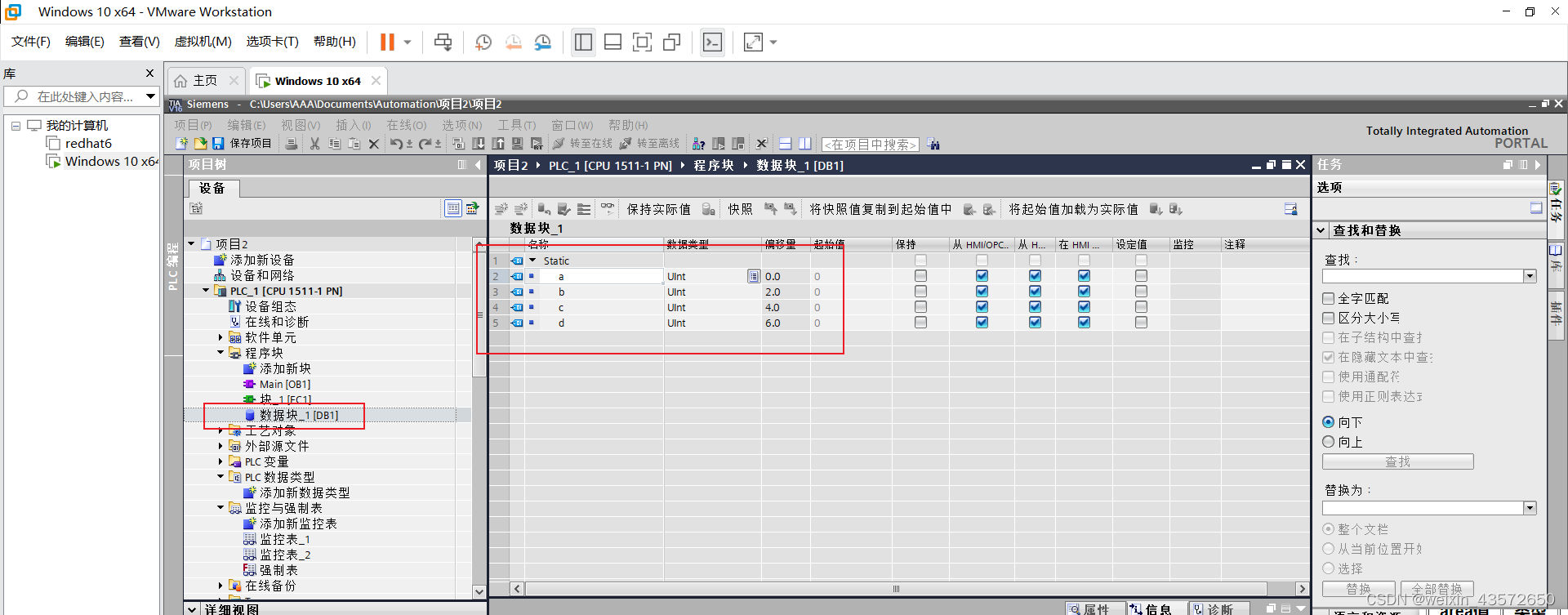Image resolution: width=1568 pixels, height=615 pixels.
Task: Open VMware 虚拟机(M) menu
Action: tap(203, 41)
